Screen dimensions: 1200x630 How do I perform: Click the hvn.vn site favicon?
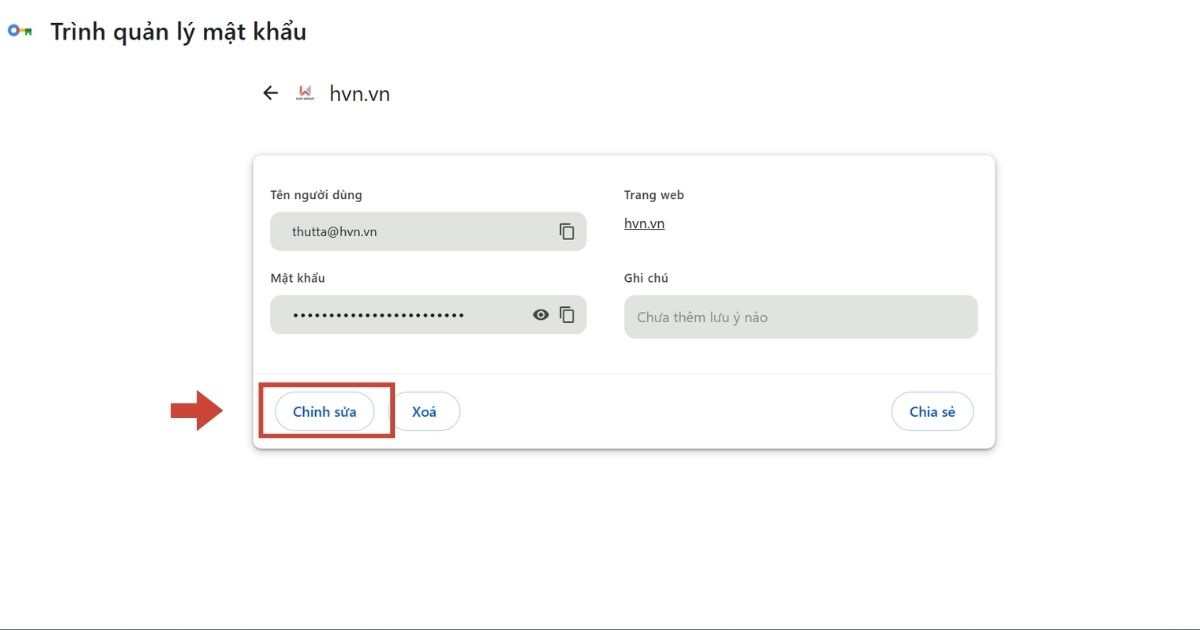click(305, 93)
